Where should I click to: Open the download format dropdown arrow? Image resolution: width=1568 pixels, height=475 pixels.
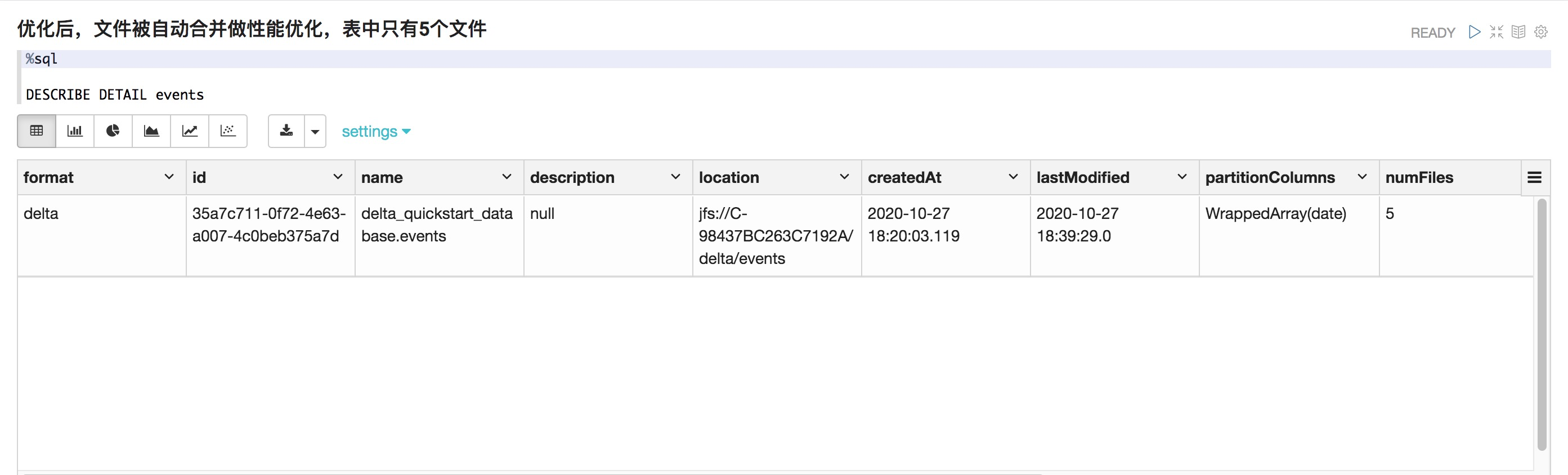[315, 131]
